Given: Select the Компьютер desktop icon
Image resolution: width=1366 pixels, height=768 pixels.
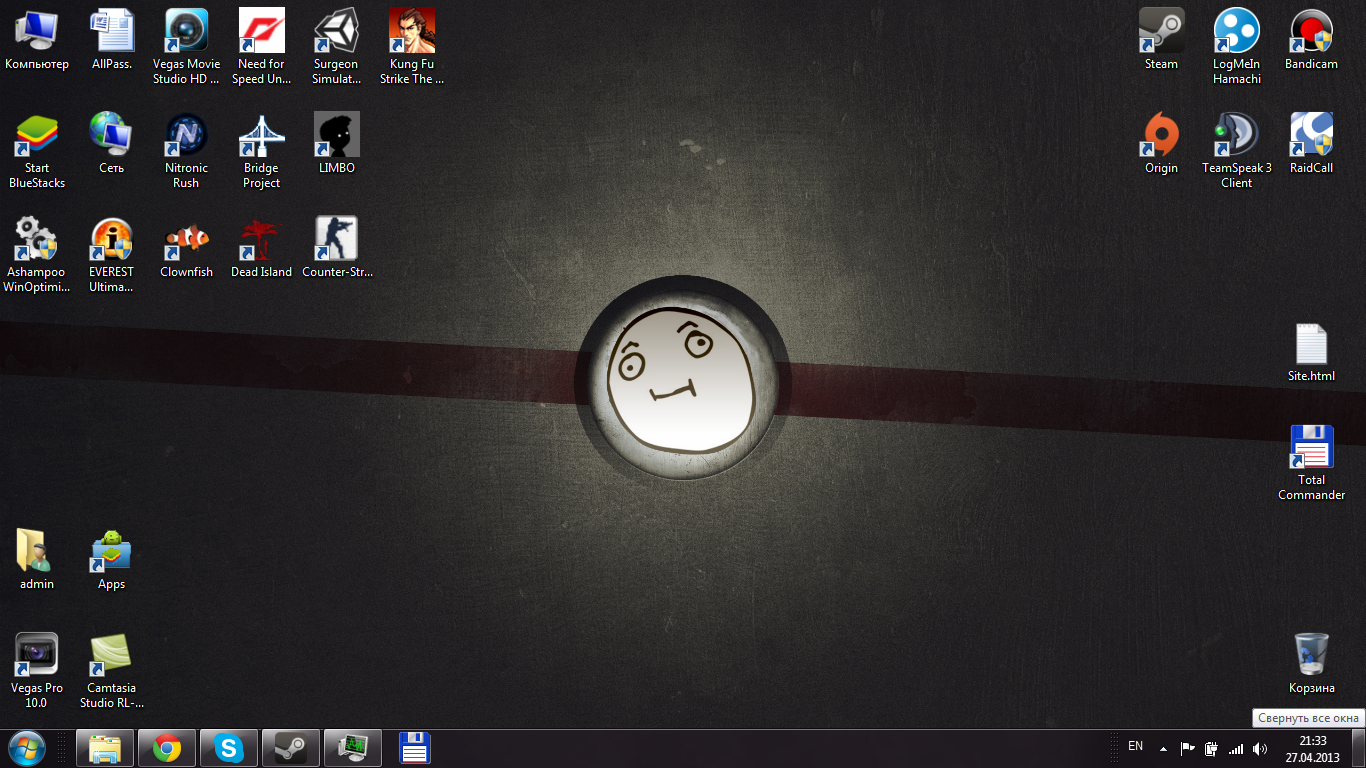Looking at the screenshot, I should (x=37, y=40).
